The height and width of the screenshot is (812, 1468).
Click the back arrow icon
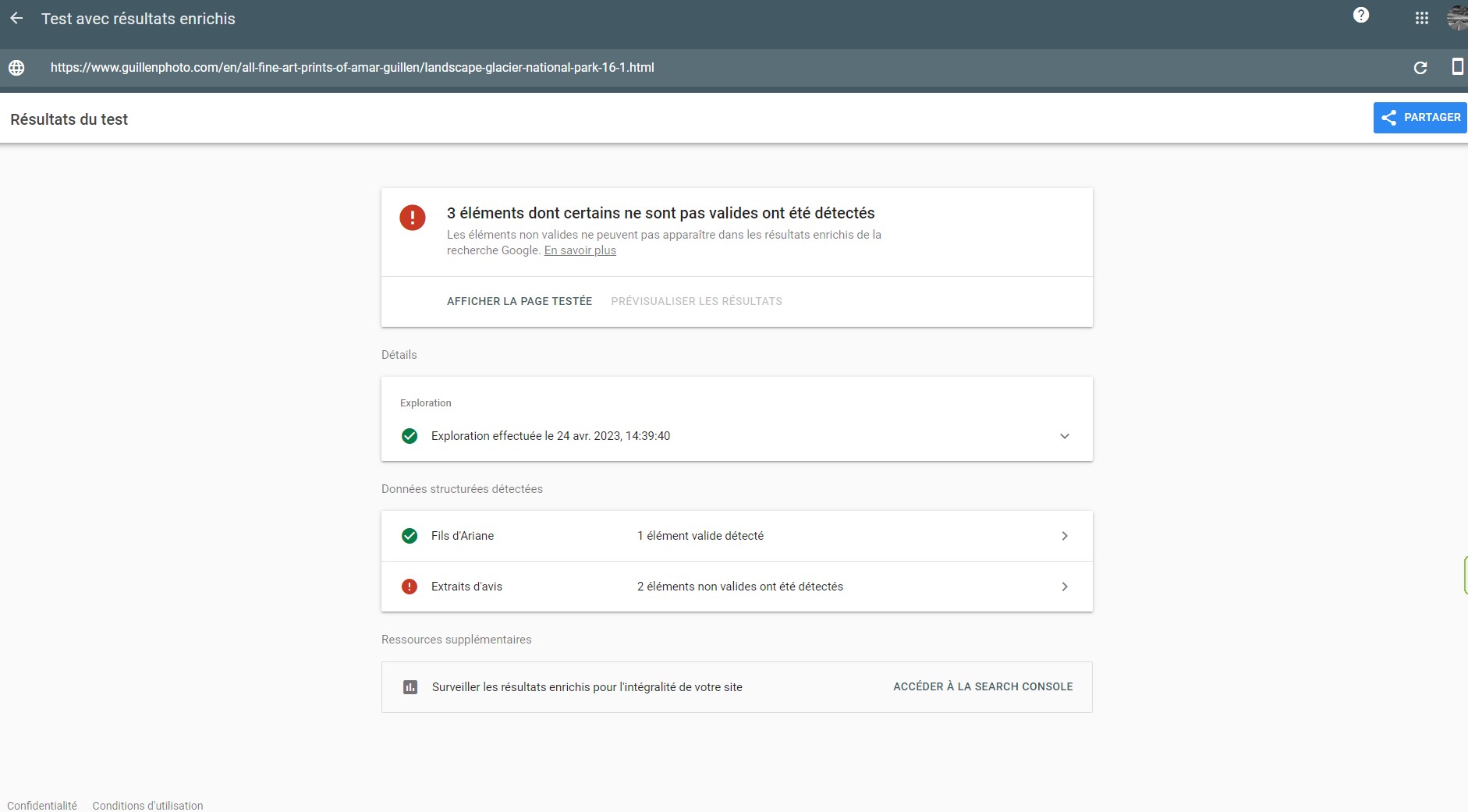(16, 19)
